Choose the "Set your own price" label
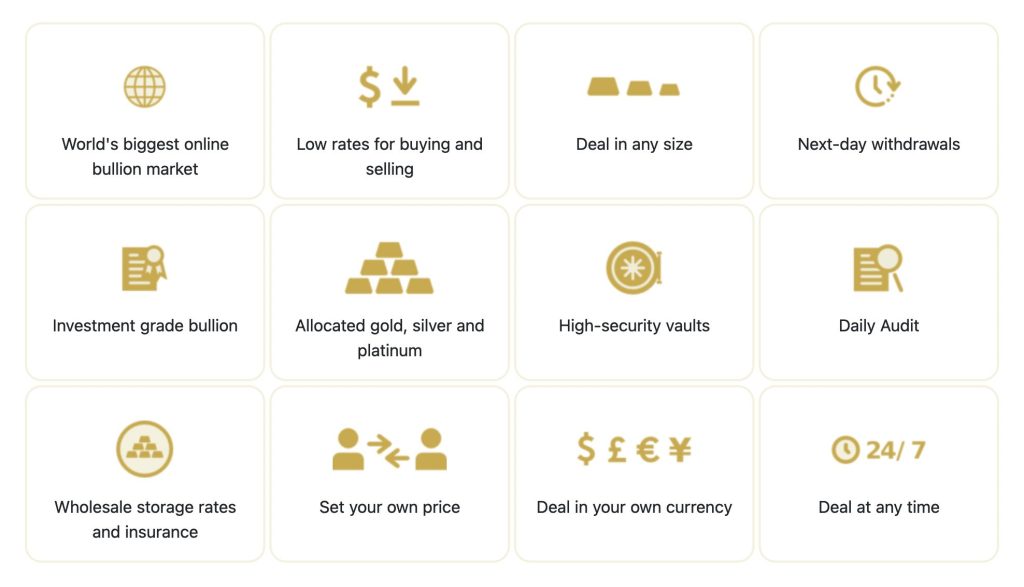1024x587 pixels. tap(389, 507)
